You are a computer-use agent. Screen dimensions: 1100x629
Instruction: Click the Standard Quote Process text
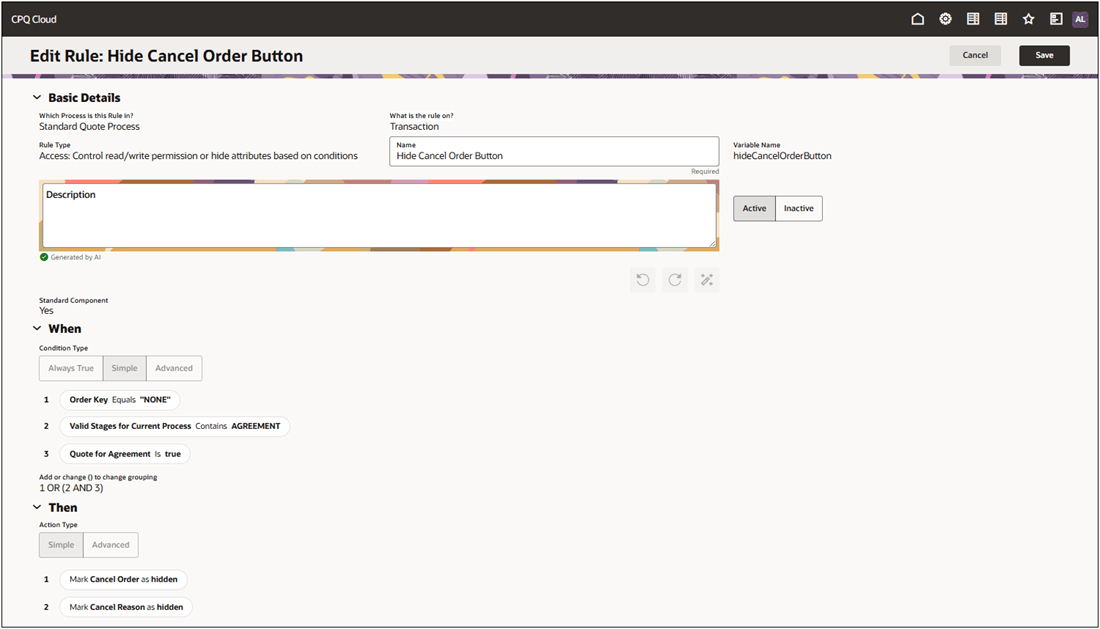pos(89,126)
